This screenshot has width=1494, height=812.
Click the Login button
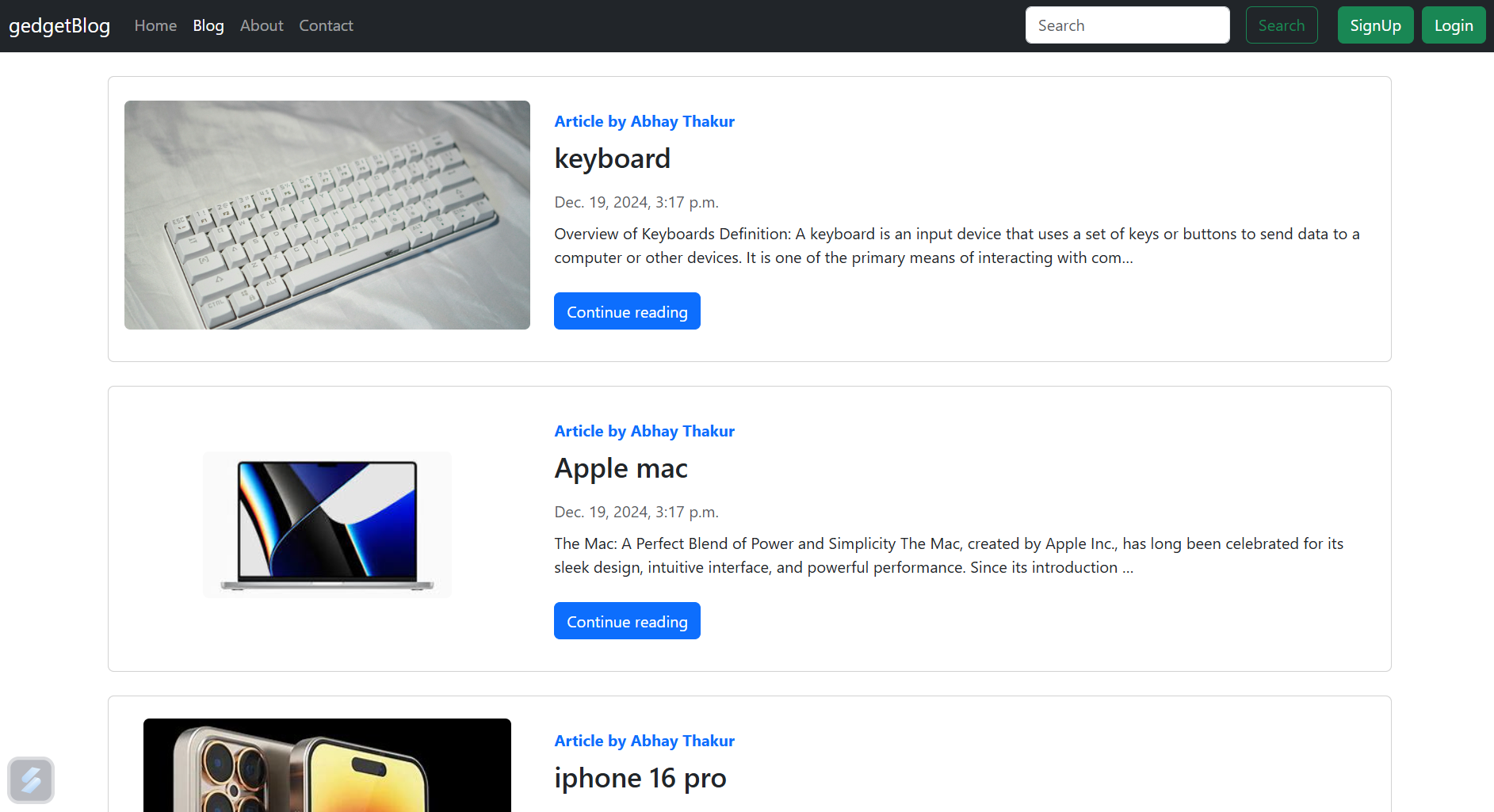click(x=1454, y=25)
